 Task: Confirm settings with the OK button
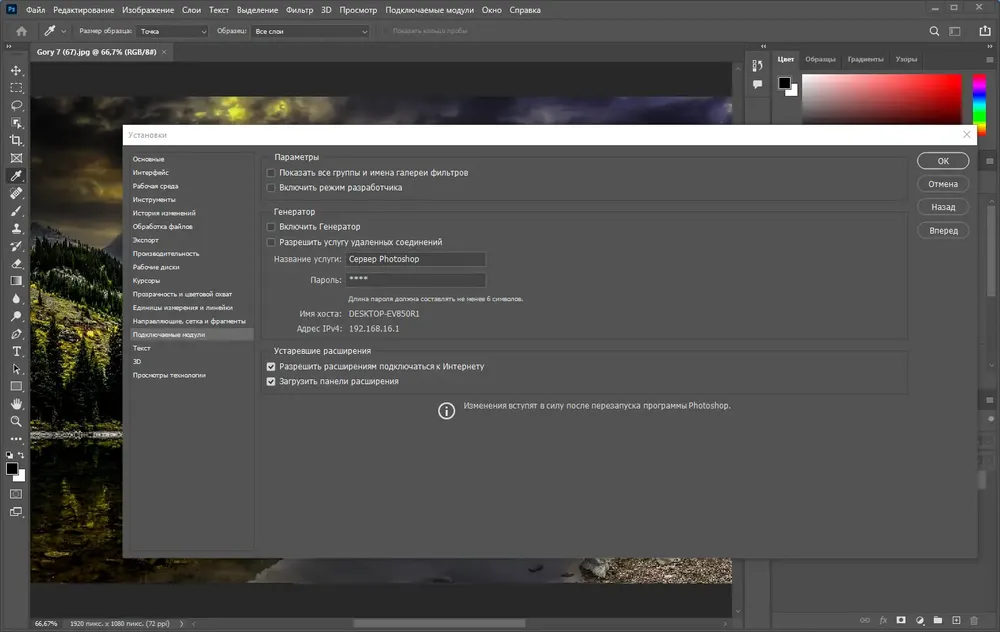tap(943, 161)
